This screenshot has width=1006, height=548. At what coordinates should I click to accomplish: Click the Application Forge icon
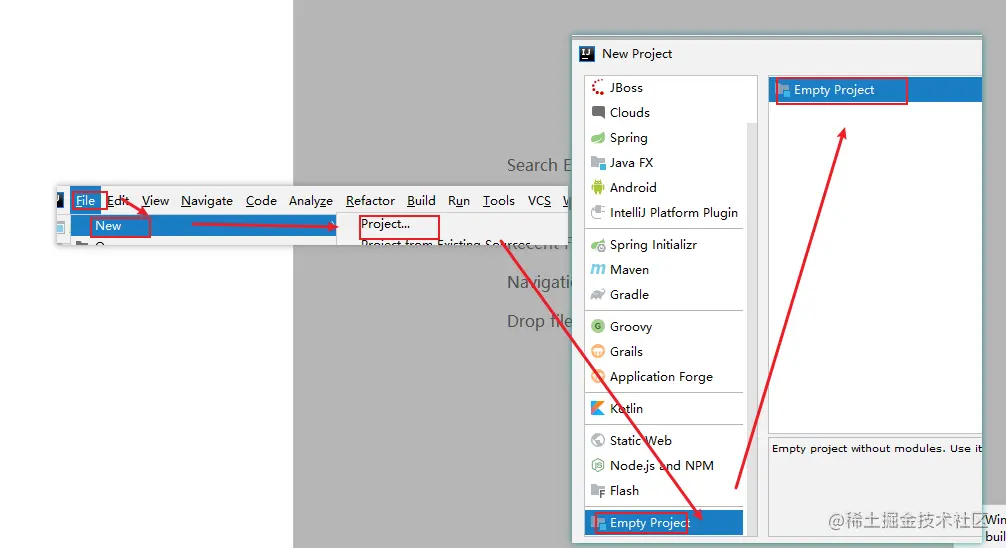point(598,376)
